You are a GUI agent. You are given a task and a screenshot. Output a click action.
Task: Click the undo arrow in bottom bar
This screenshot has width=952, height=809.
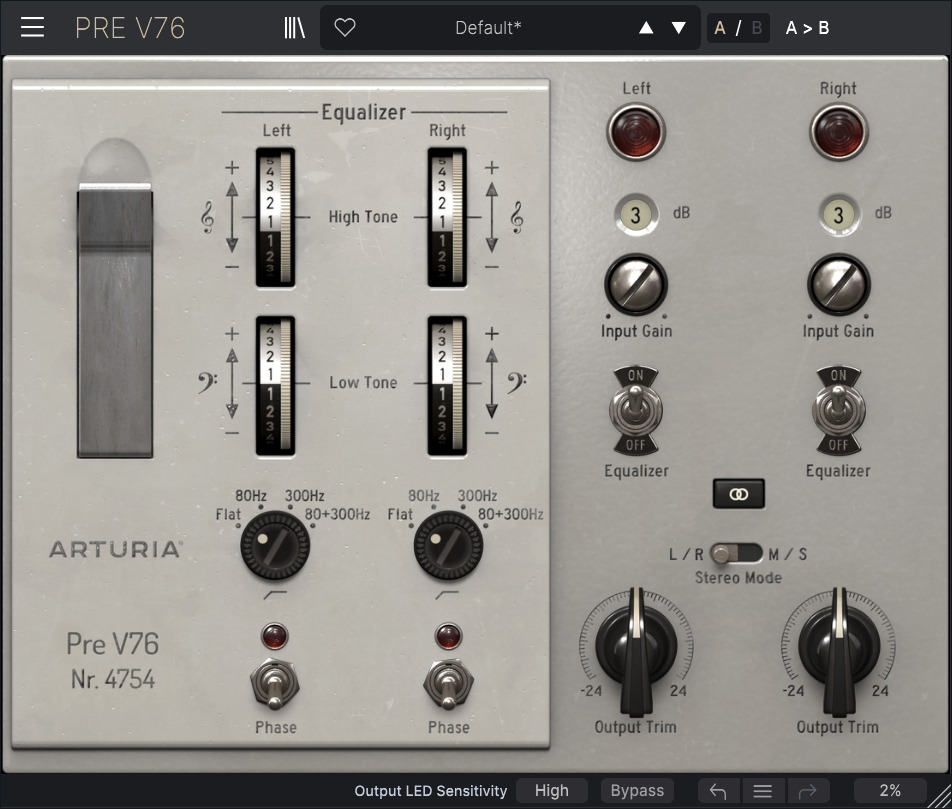pos(717,791)
